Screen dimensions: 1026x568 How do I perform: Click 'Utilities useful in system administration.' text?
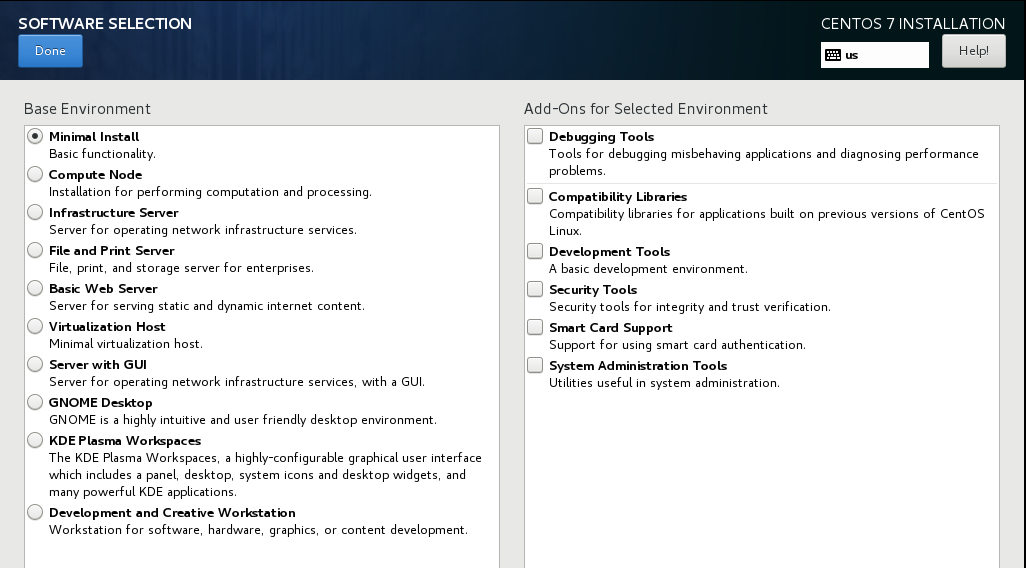pyautogui.click(x=664, y=383)
